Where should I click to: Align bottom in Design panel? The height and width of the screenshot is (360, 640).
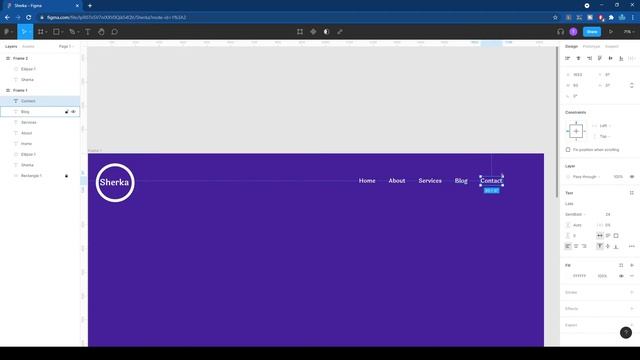(x=621, y=58)
